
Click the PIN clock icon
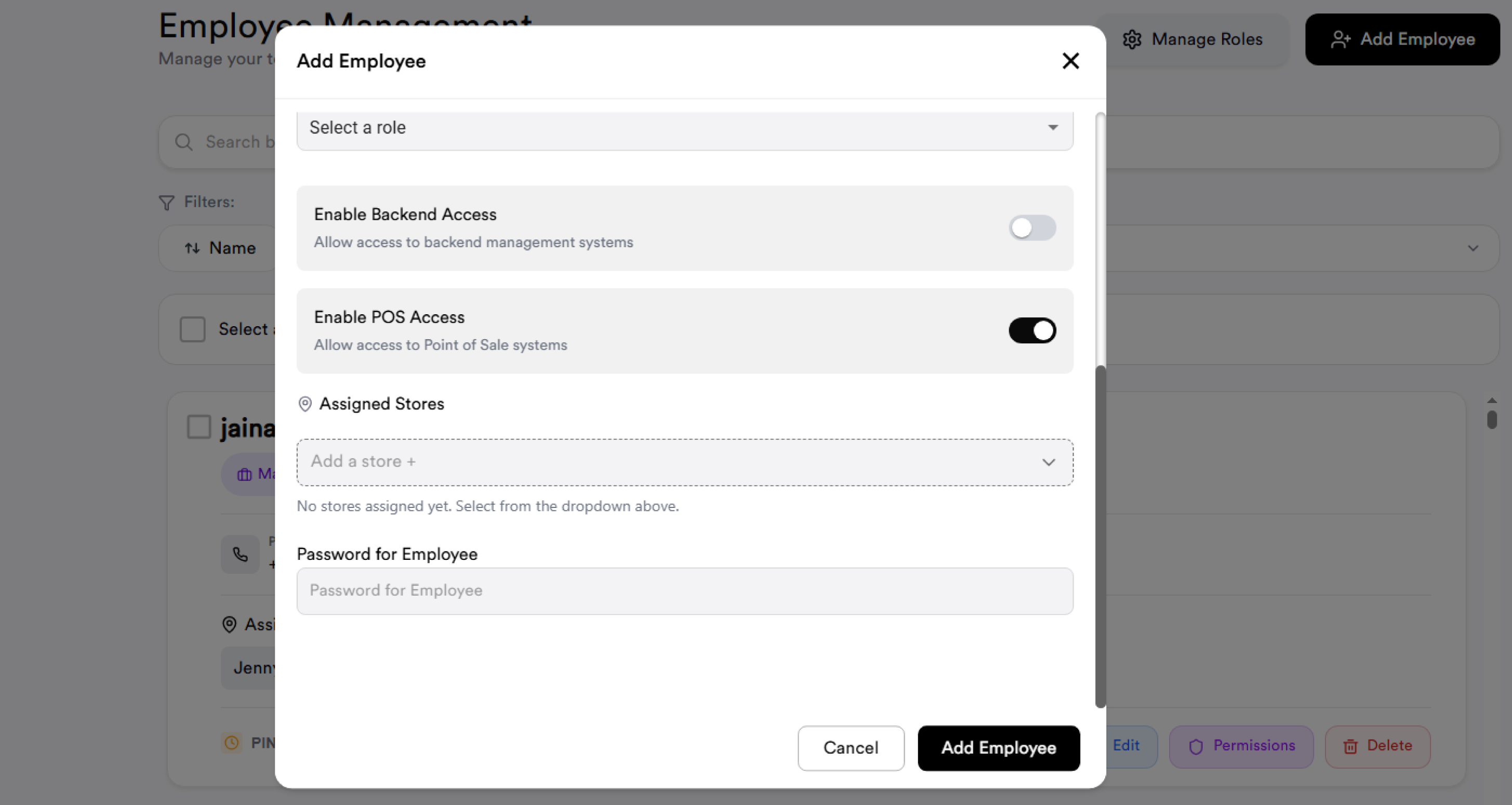(x=232, y=743)
